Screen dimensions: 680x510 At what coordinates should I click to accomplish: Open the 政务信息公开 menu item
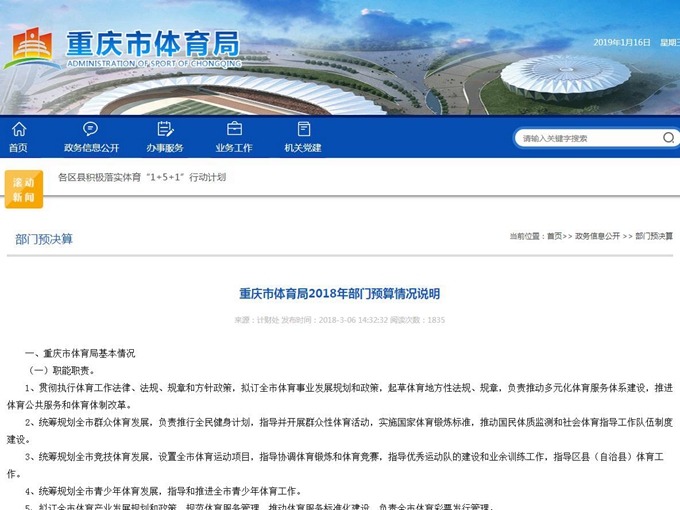(x=92, y=148)
